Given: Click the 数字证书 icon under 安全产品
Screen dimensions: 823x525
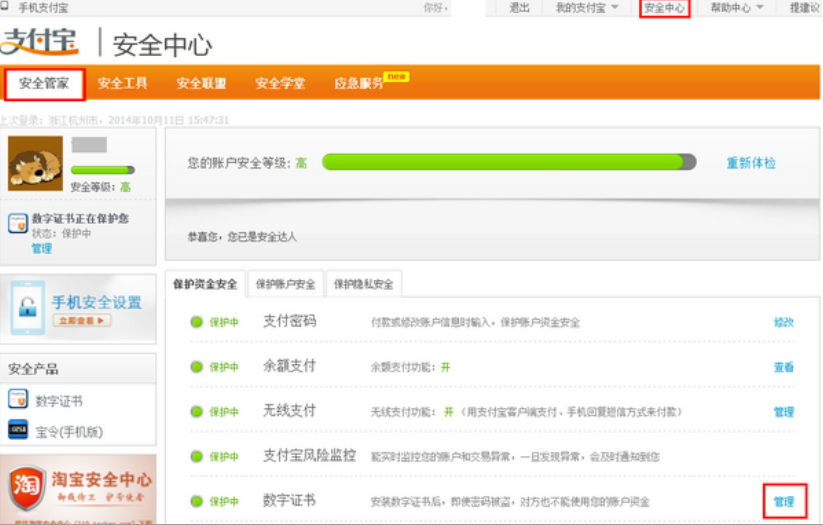Looking at the screenshot, I should tap(17, 399).
